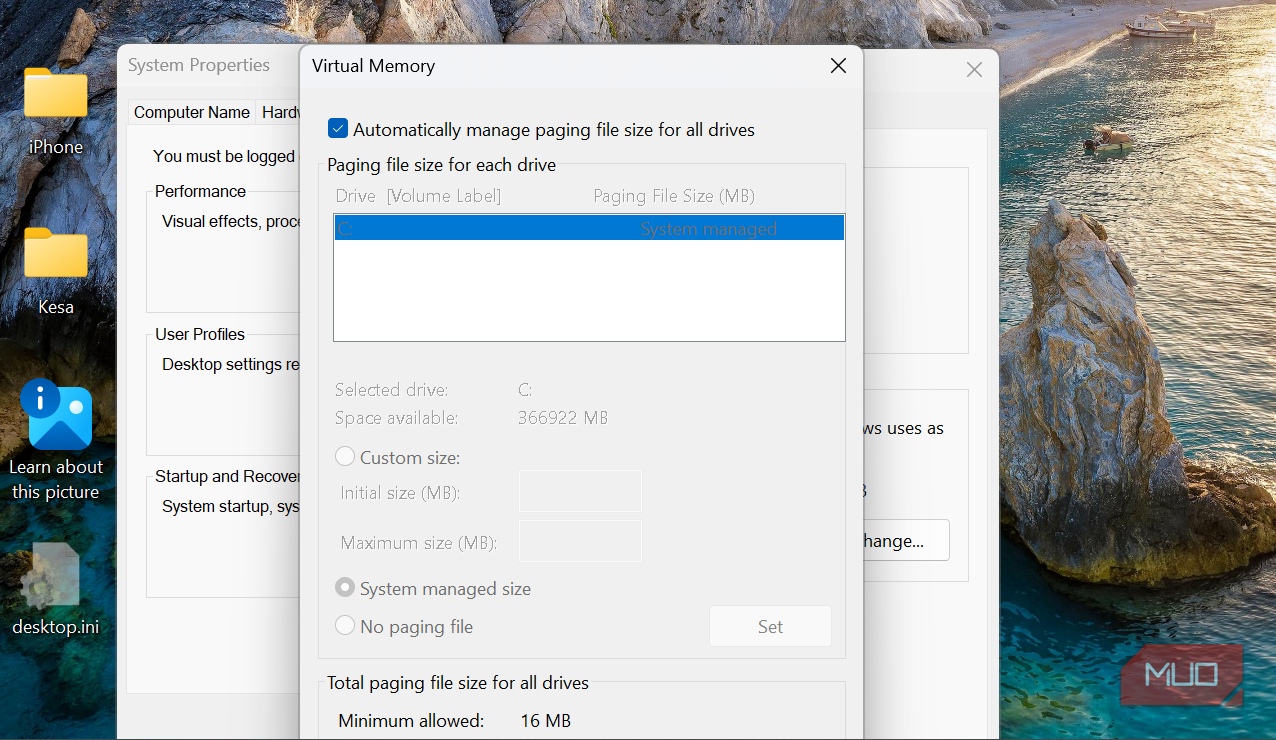This screenshot has height=740, width=1276.
Task: Click the Initial size (MB) input field
Action: point(580,491)
